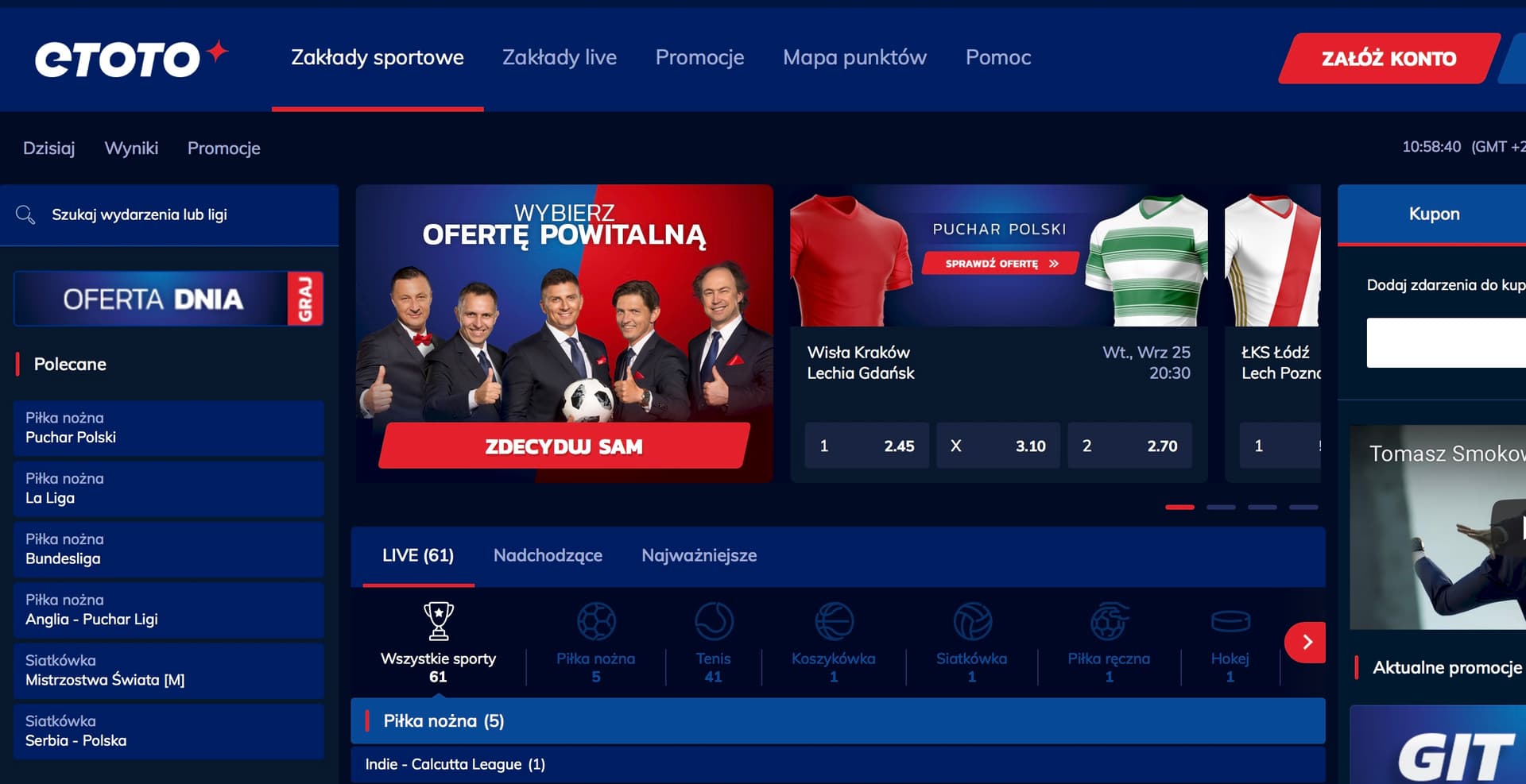Show more sports with red arrow
This screenshot has width=1526, height=784.
(x=1306, y=642)
